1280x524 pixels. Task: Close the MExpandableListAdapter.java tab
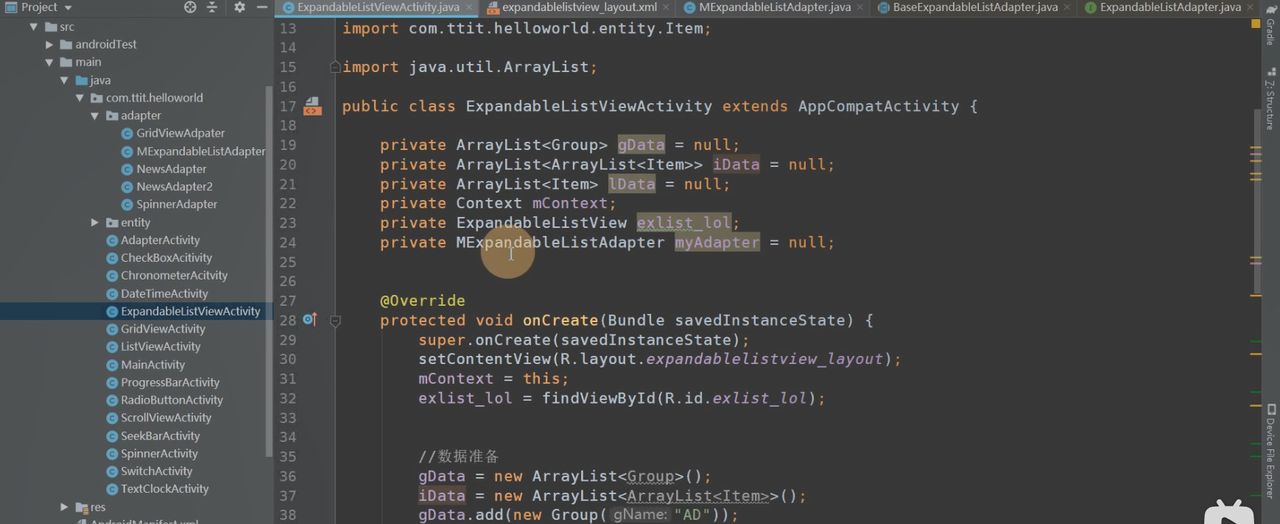(860, 7)
